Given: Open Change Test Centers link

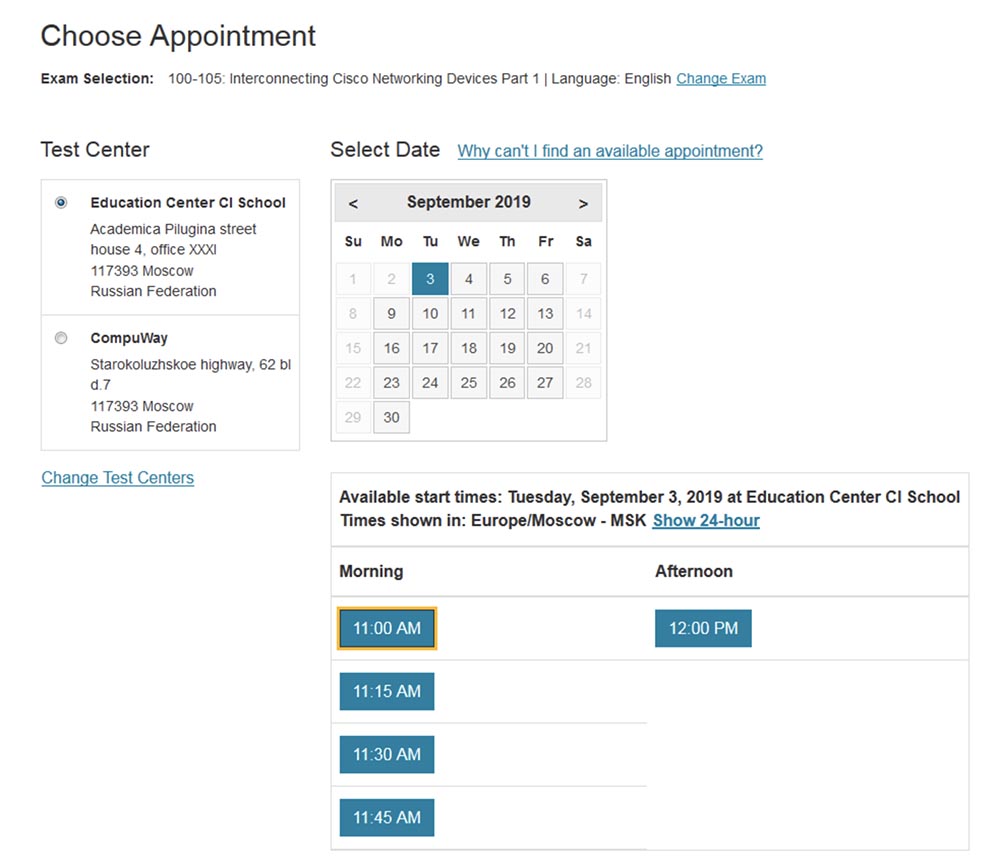Looking at the screenshot, I should [x=118, y=478].
